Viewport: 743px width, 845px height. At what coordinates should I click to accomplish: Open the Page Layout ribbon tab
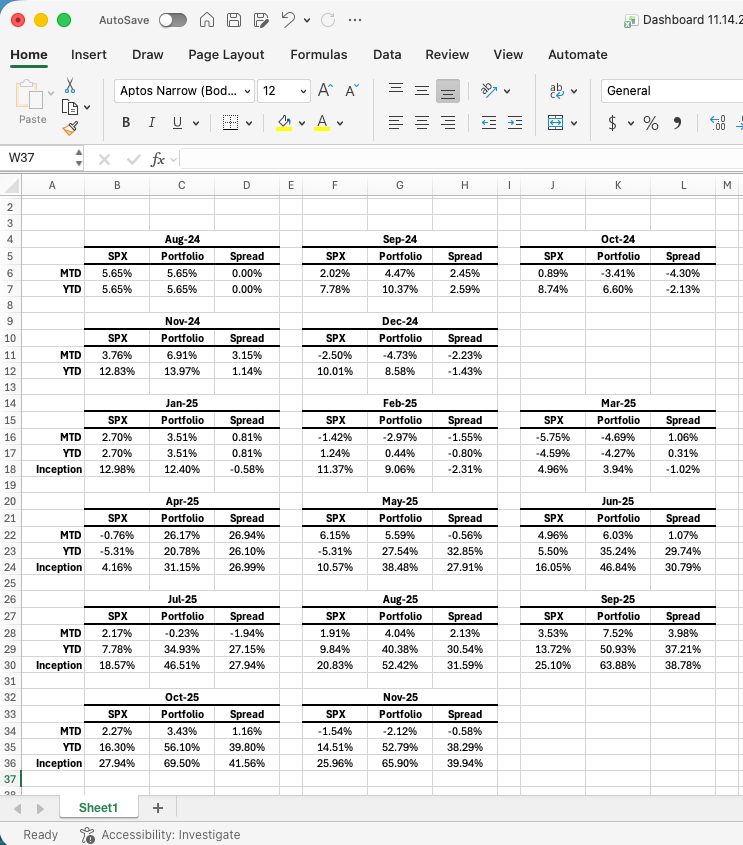pos(226,54)
